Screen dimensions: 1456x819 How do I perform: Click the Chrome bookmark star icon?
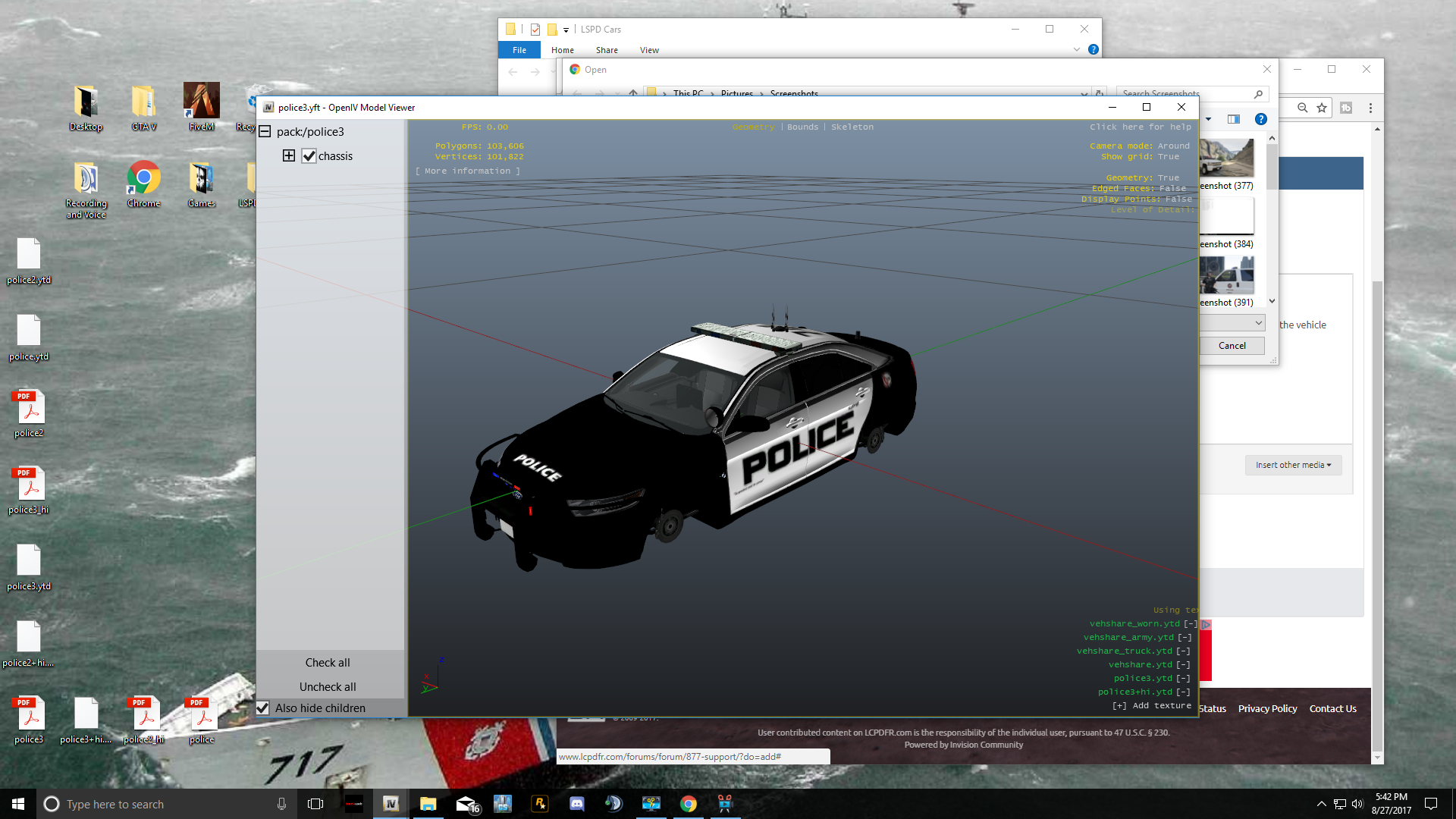(x=1322, y=108)
